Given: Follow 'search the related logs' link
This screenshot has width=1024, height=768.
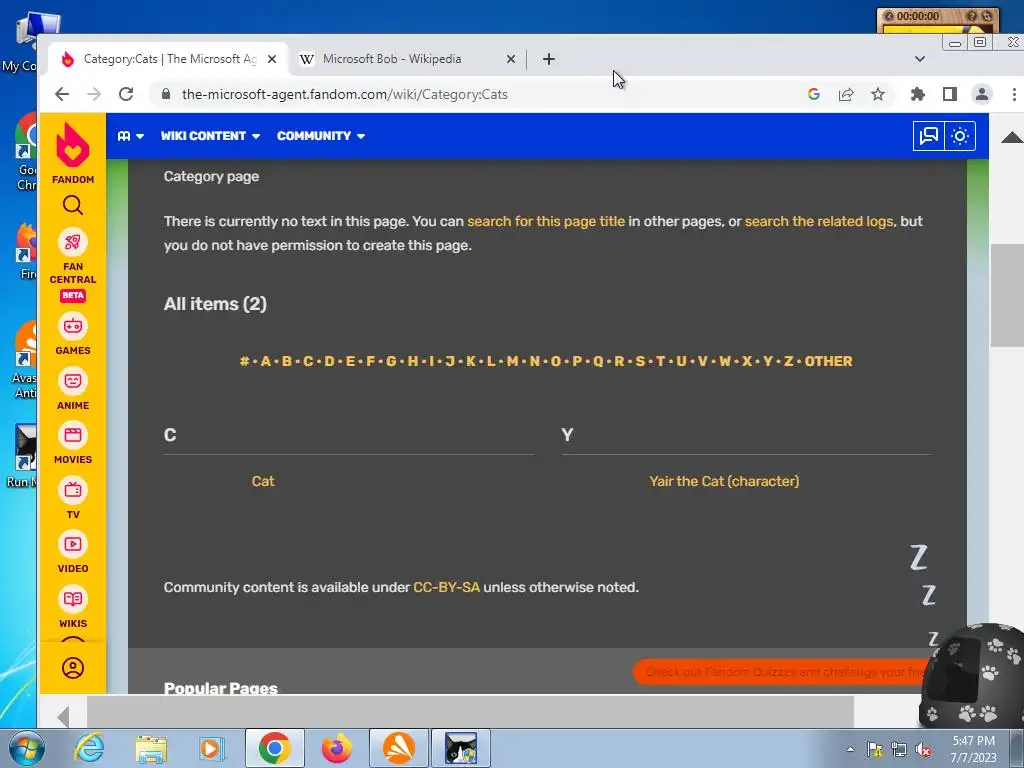Looking at the screenshot, I should pyautogui.click(x=819, y=221).
